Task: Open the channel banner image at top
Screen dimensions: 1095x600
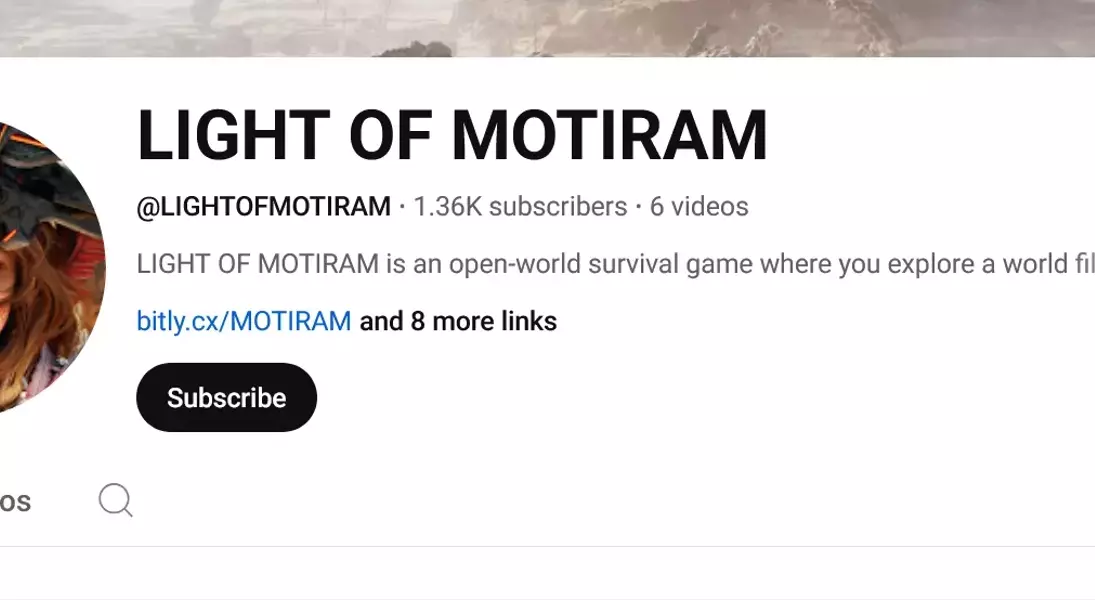Action: click(x=548, y=28)
